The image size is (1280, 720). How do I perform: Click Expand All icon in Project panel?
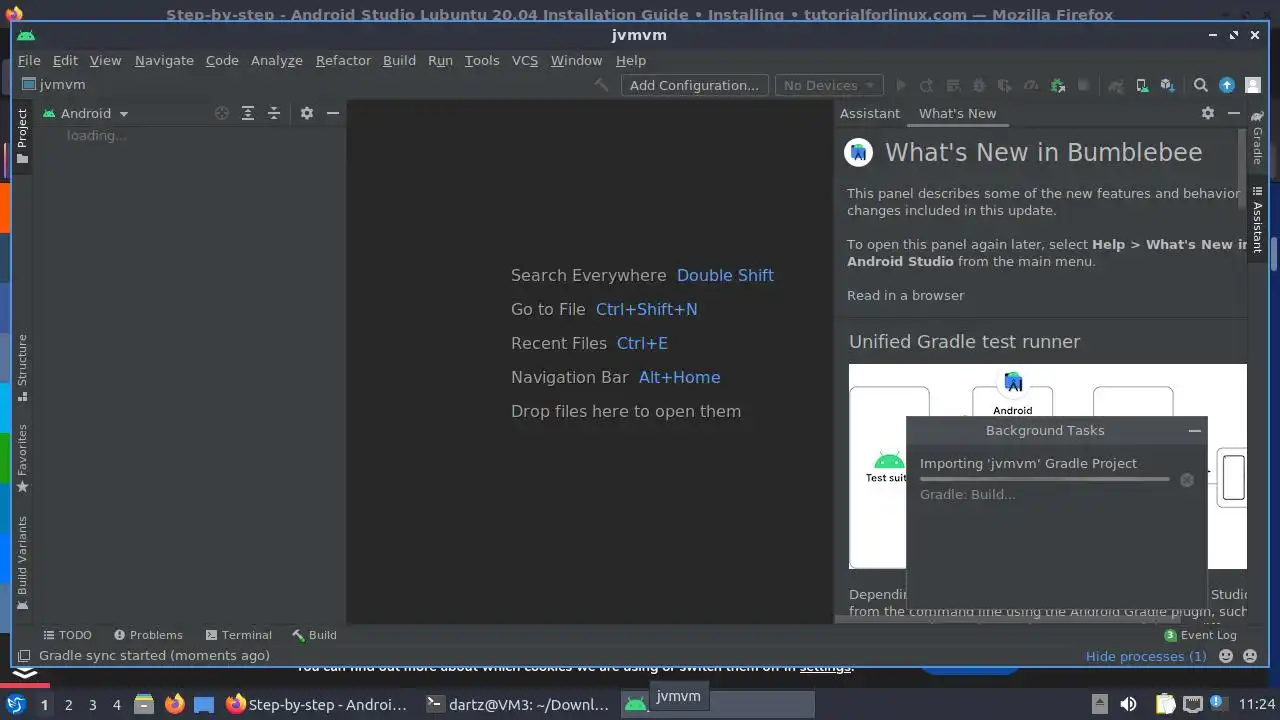click(248, 113)
